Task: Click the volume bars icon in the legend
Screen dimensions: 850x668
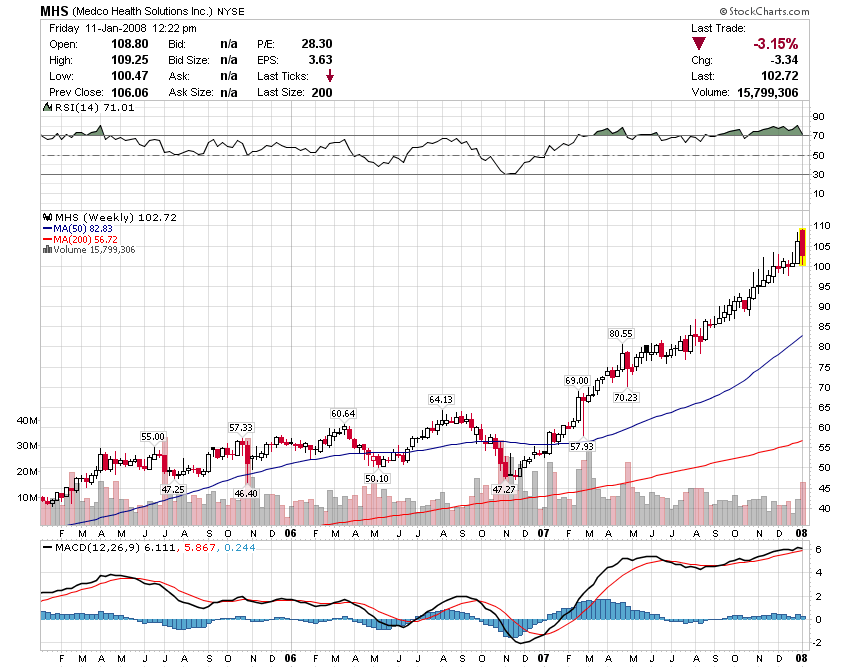Action: (x=47, y=249)
